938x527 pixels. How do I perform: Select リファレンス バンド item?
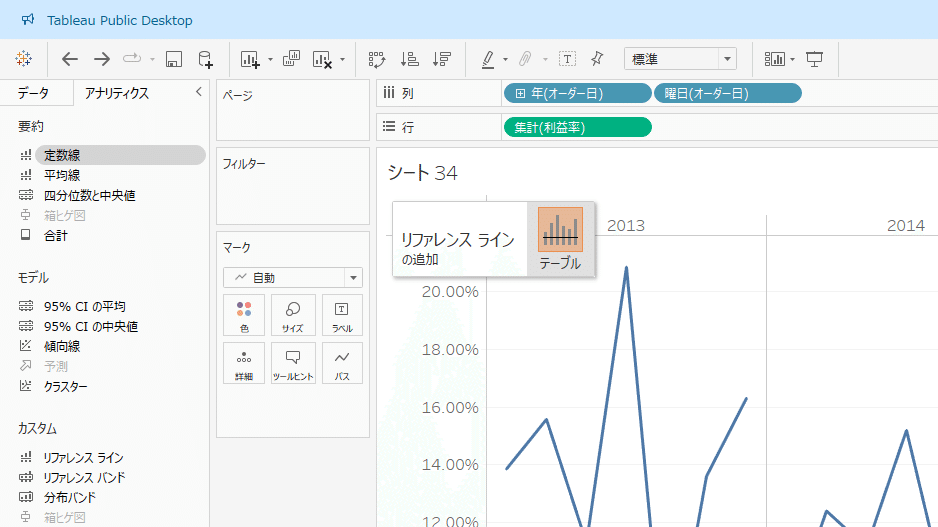(84, 477)
